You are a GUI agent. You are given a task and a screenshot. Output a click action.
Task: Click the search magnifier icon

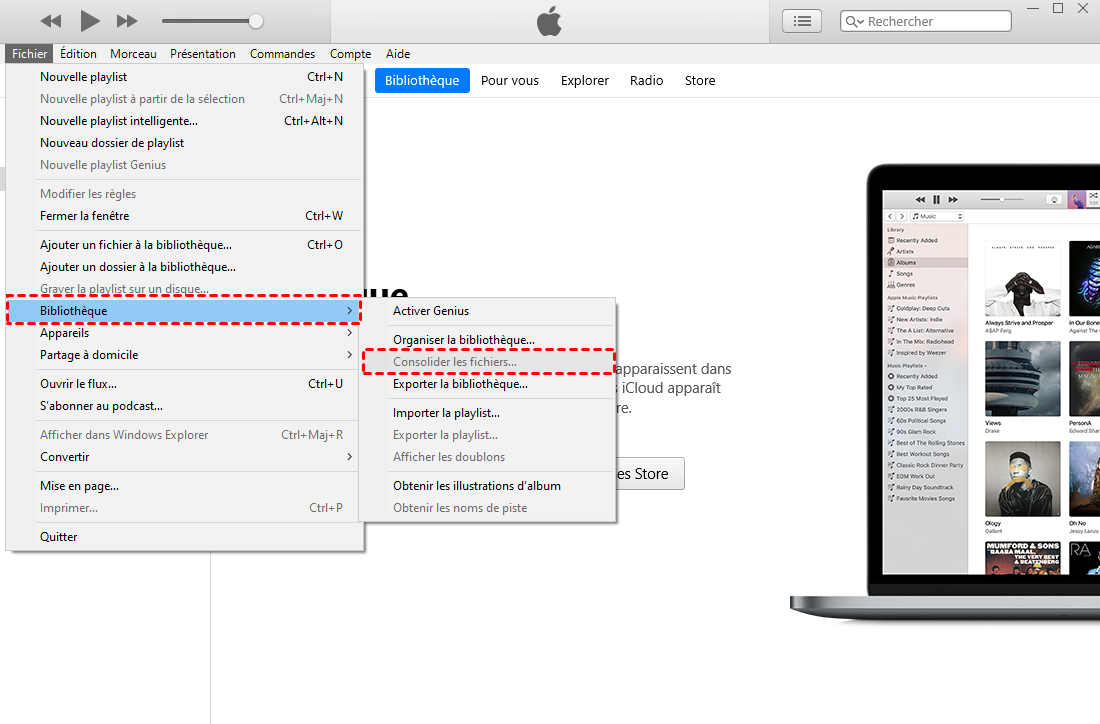click(x=855, y=21)
